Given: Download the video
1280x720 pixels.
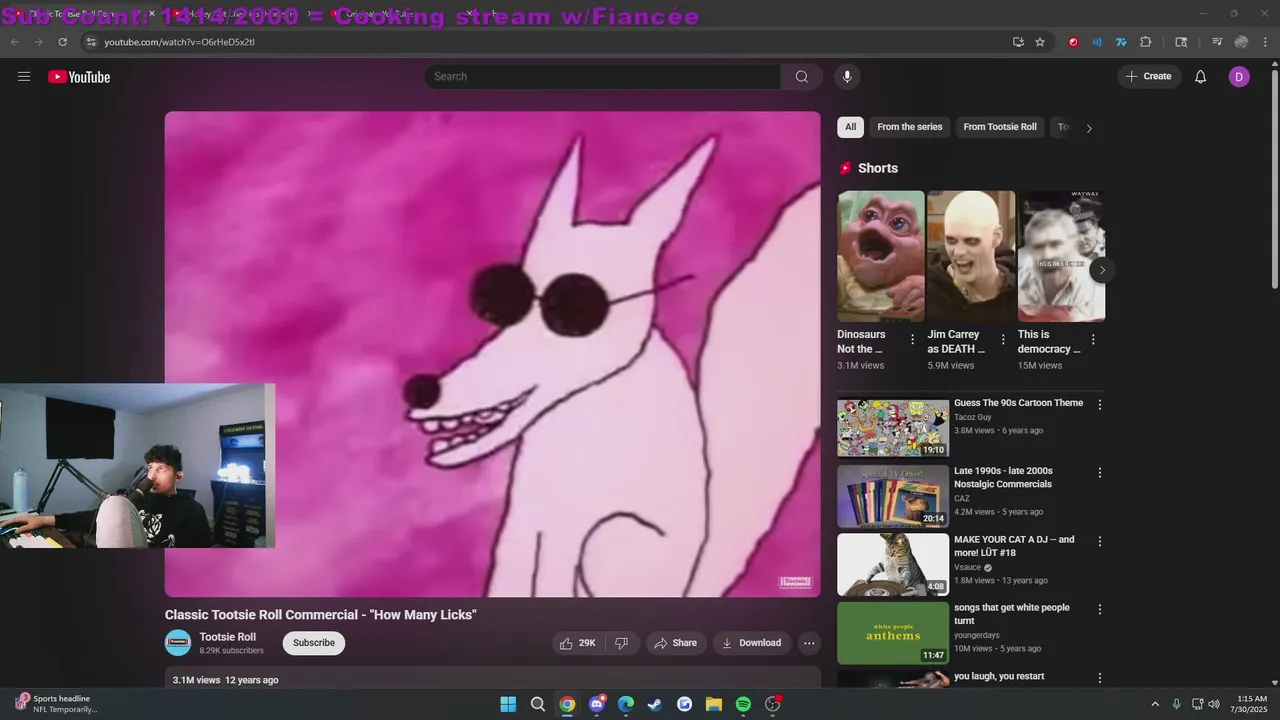Looking at the screenshot, I should pos(751,643).
